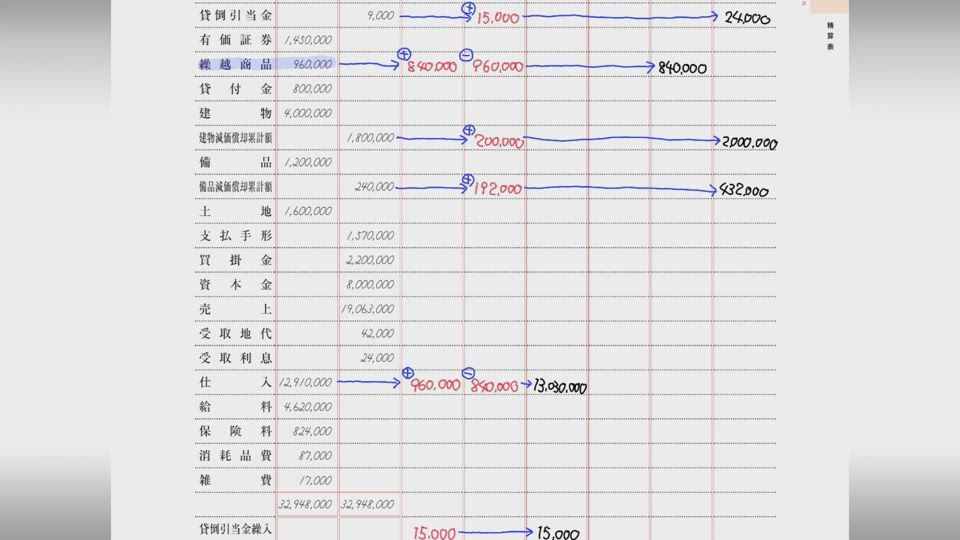This screenshot has width=960, height=540.
Task: Click the 貸倒引当金繰入 label at the bottom
Action: tap(235, 527)
